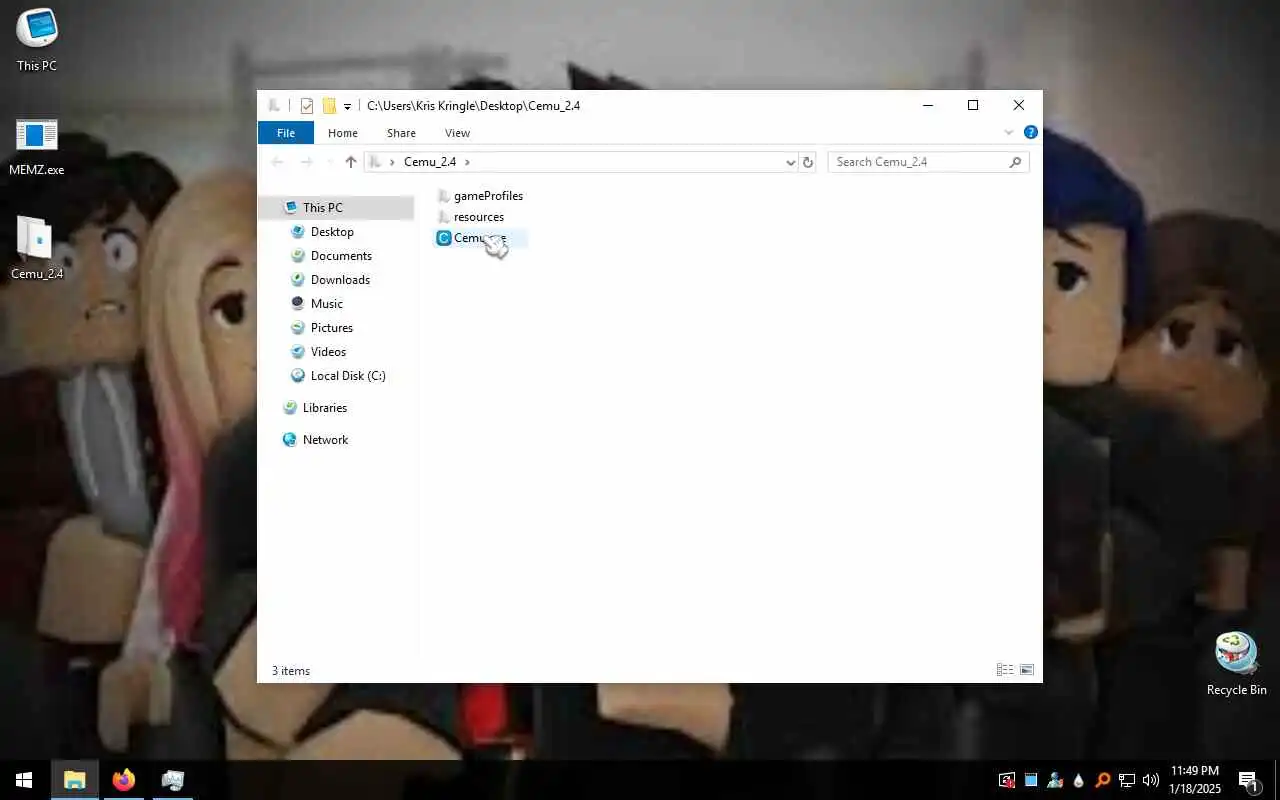
Task: Launch Firefox from the taskbar
Action: [124, 780]
